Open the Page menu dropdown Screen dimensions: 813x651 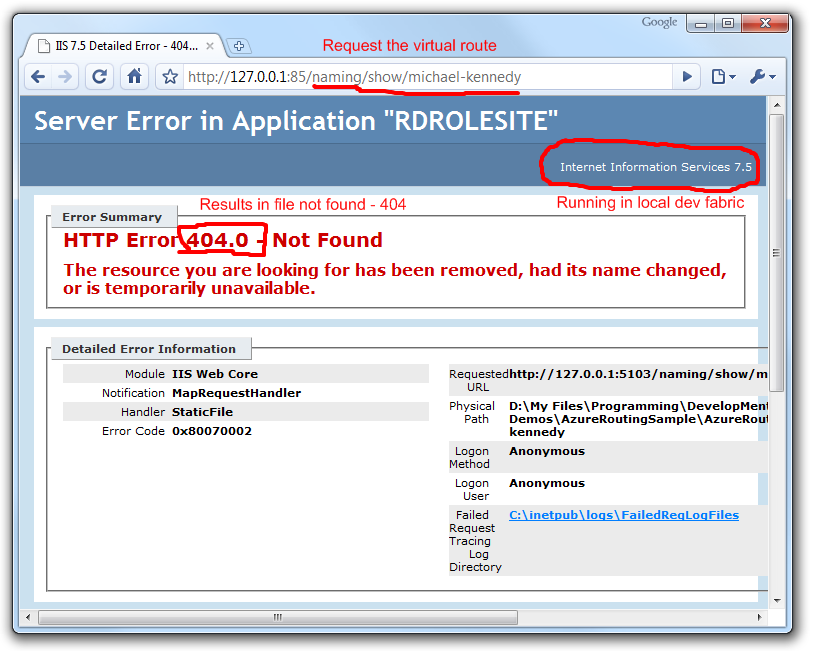click(x=722, y=77)
